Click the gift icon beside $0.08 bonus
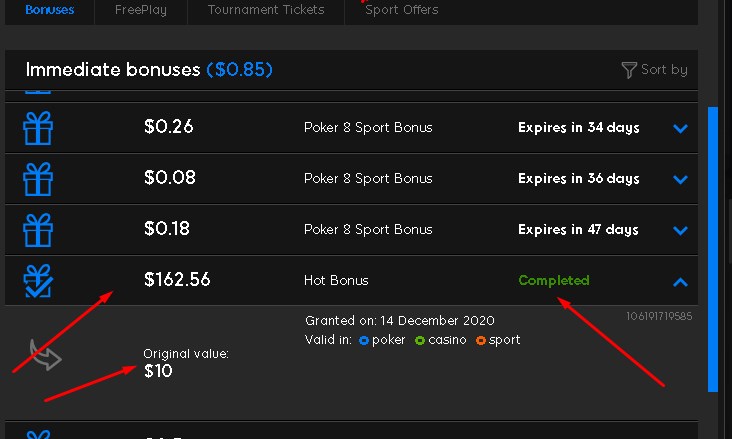The width and height of the screenshot is (732, 439). tap(38, 179)
